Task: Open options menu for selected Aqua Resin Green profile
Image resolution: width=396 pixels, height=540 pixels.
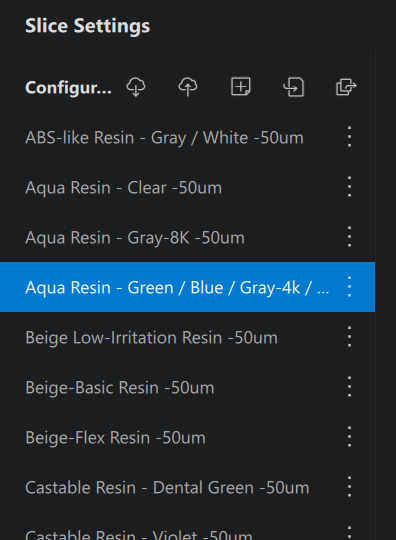Action: pyautogui.click(x=350, y=287)
